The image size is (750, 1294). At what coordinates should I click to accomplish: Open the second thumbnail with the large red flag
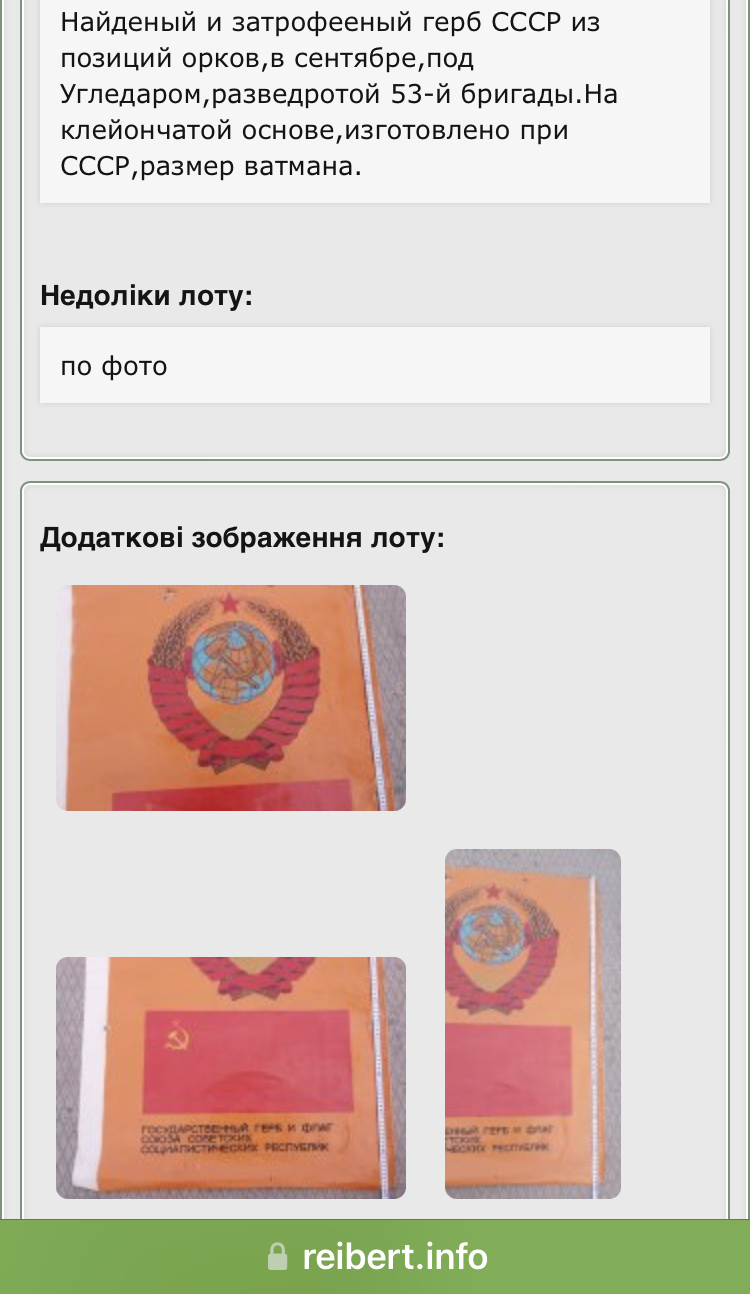231,1078
